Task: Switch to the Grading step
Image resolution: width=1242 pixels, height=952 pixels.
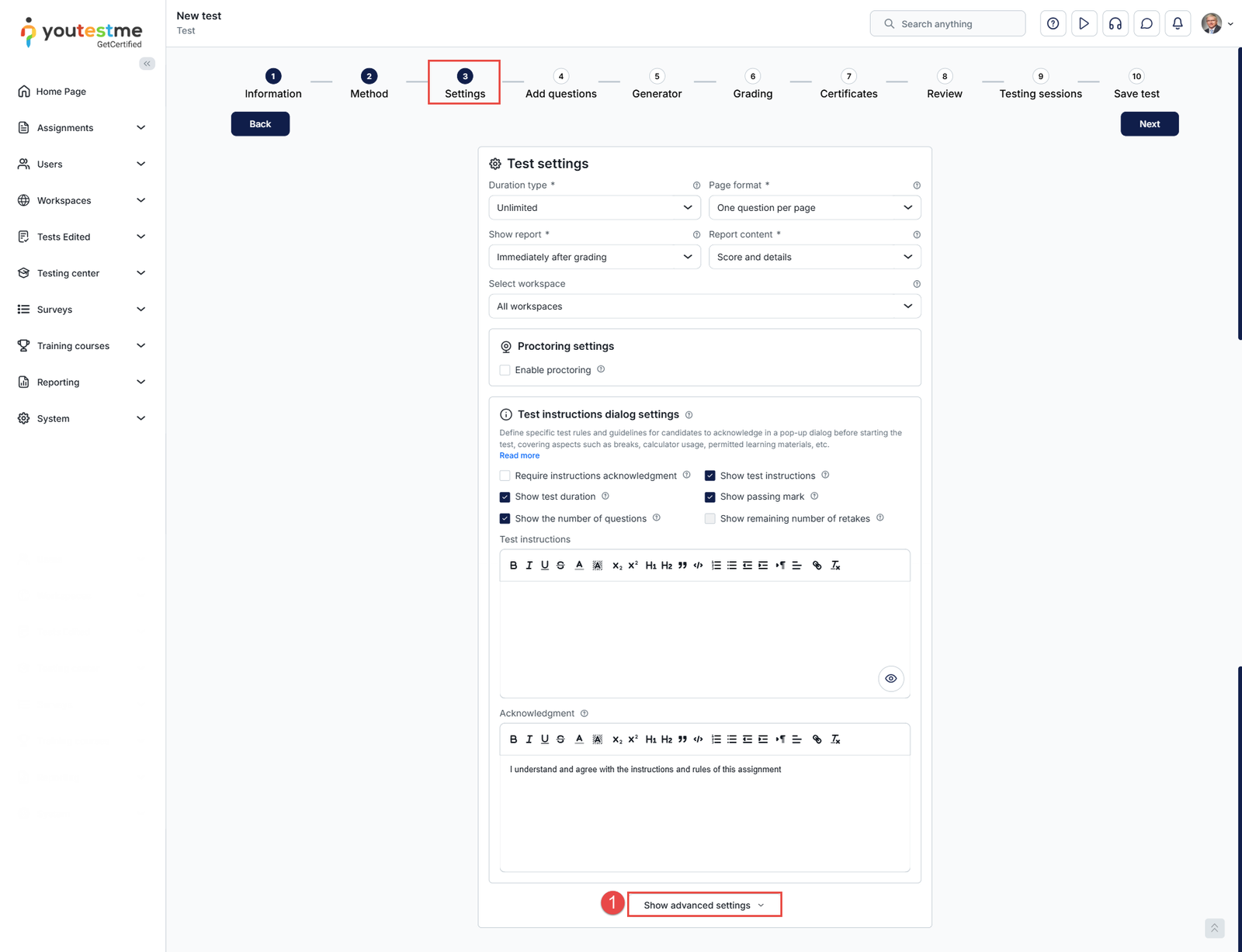Action: point(751,84)
